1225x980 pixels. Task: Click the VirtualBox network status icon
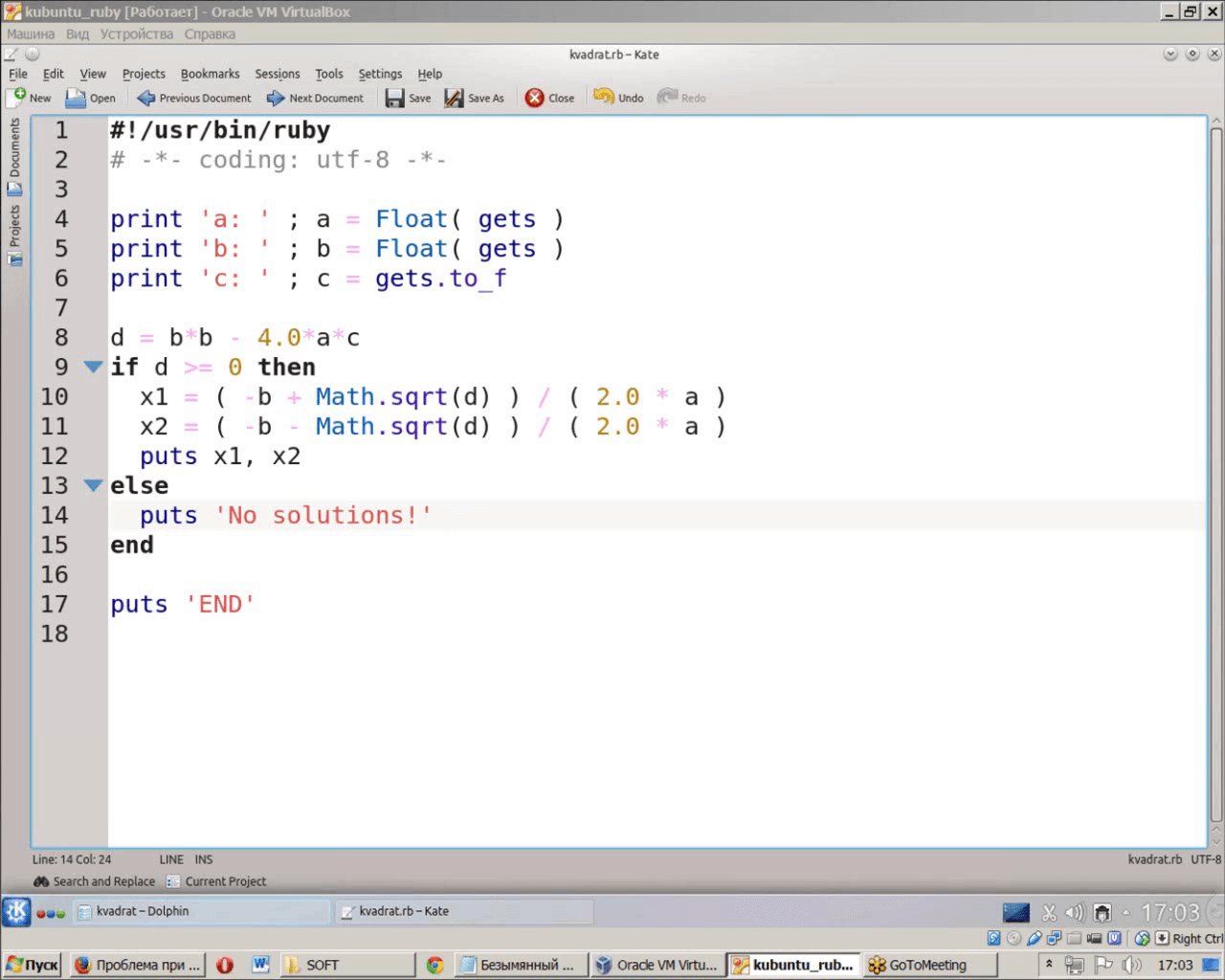click(1054, 938)
